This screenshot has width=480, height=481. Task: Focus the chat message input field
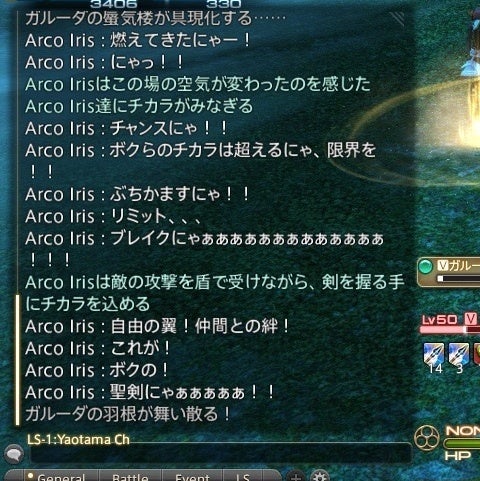click(221, 454)
